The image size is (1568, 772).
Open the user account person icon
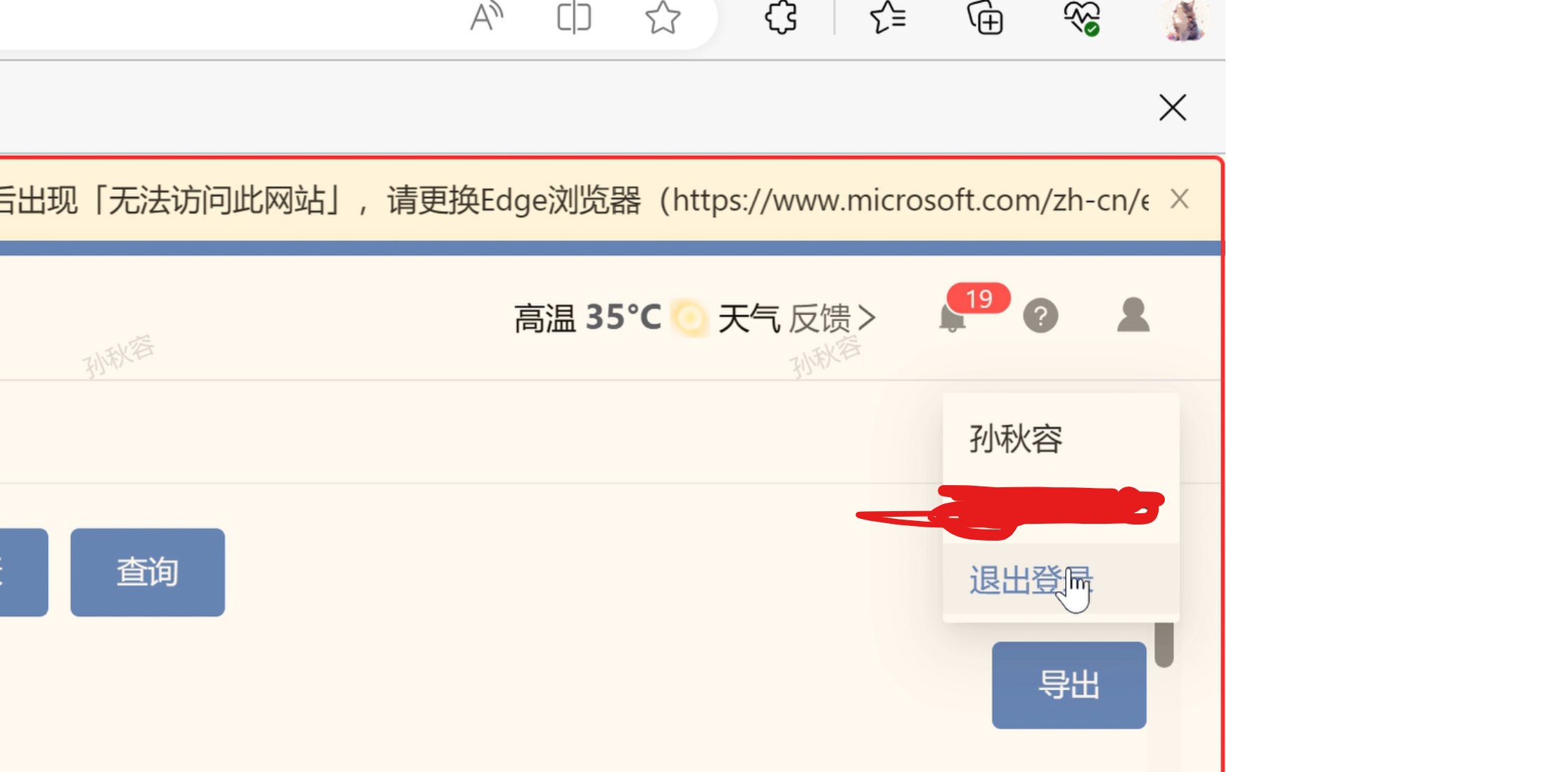pos(1133,314)
